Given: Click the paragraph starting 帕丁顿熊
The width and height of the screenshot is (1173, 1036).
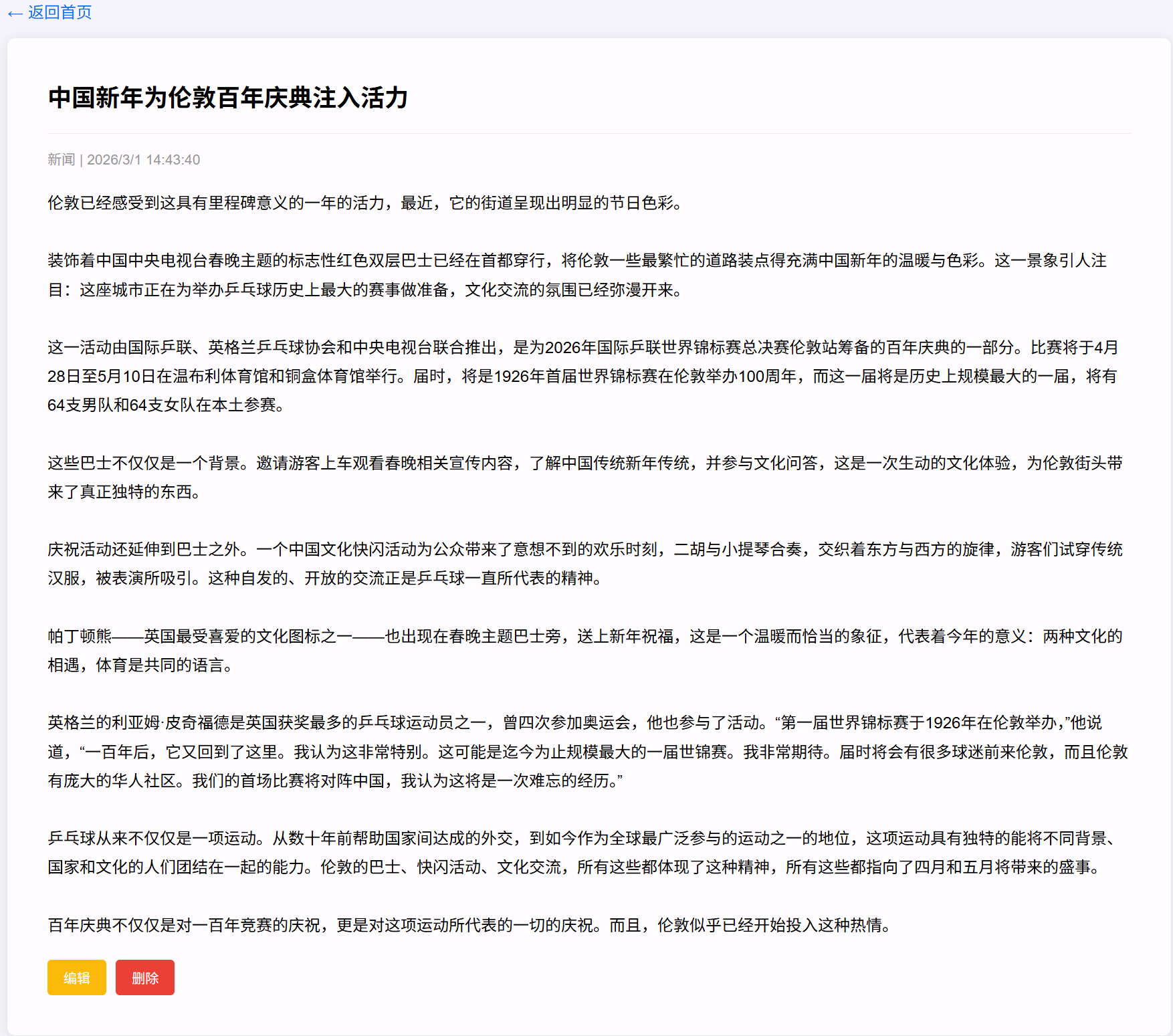Looking at the screenshot, I should [586, 650].
